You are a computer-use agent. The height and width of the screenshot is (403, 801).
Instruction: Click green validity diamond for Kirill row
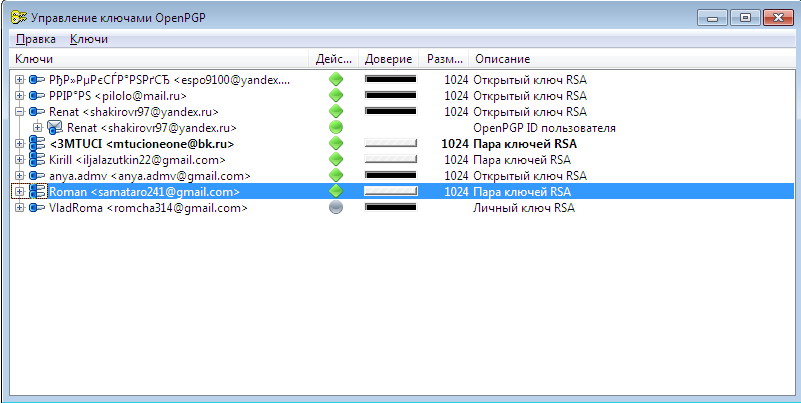(336, 159)
